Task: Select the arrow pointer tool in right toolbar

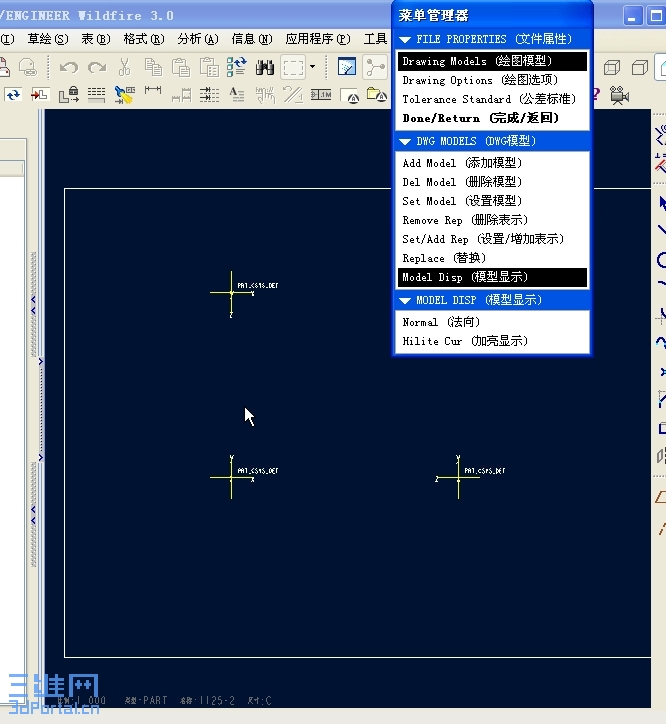Action: click(662, 203)
